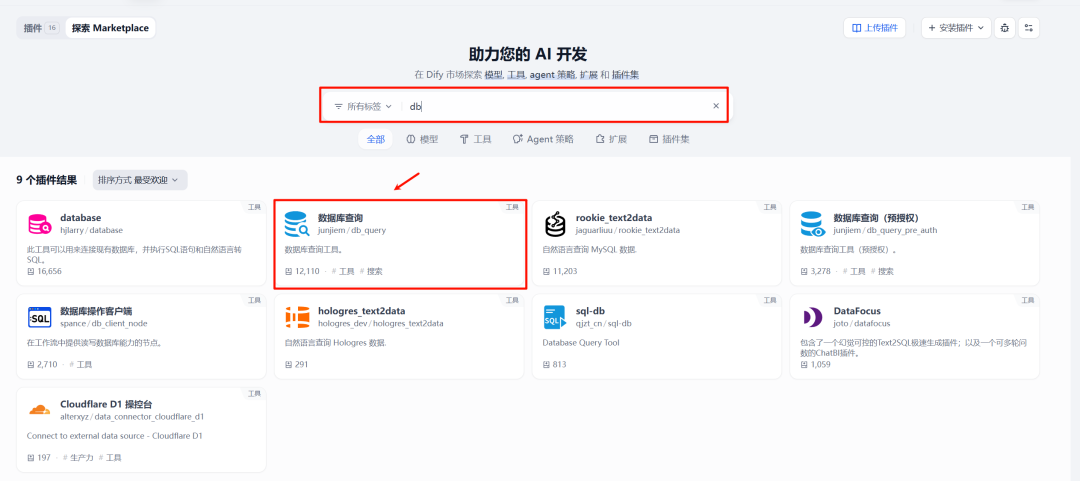
Task: Select the 全部 category filter
Action: (375, 139)
